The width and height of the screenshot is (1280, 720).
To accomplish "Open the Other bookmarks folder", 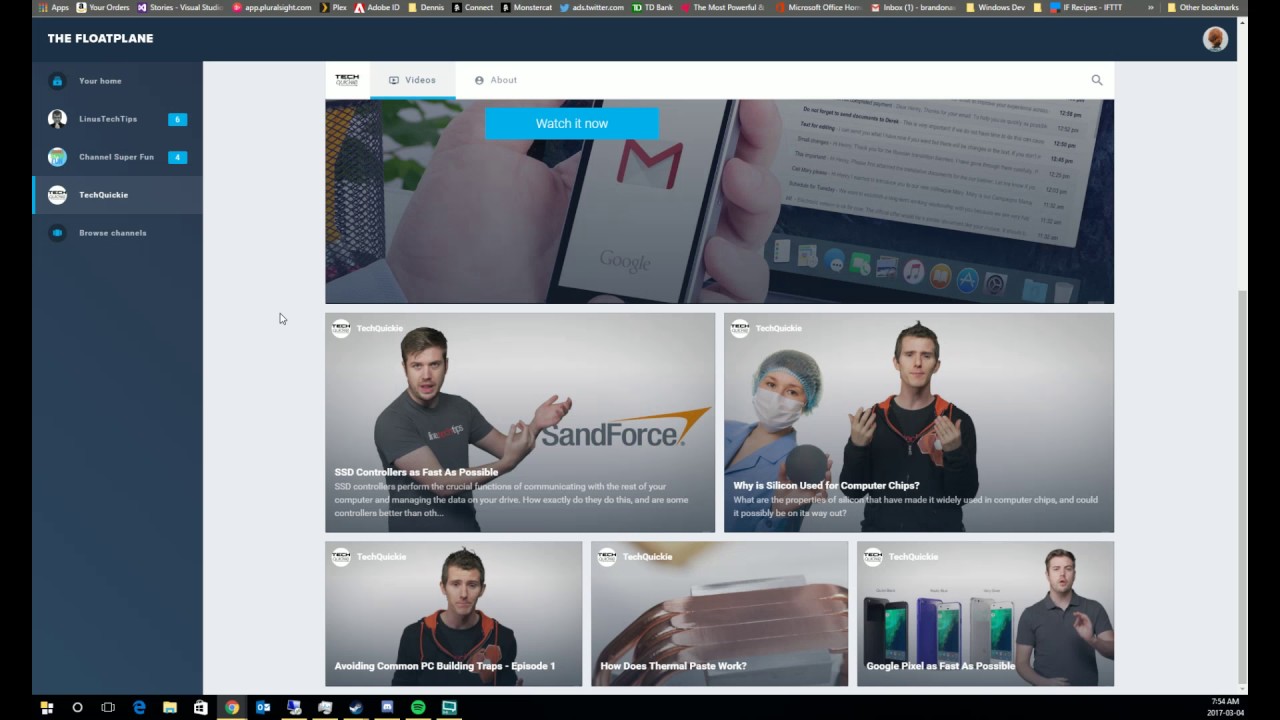I will tap(1203, 7).
